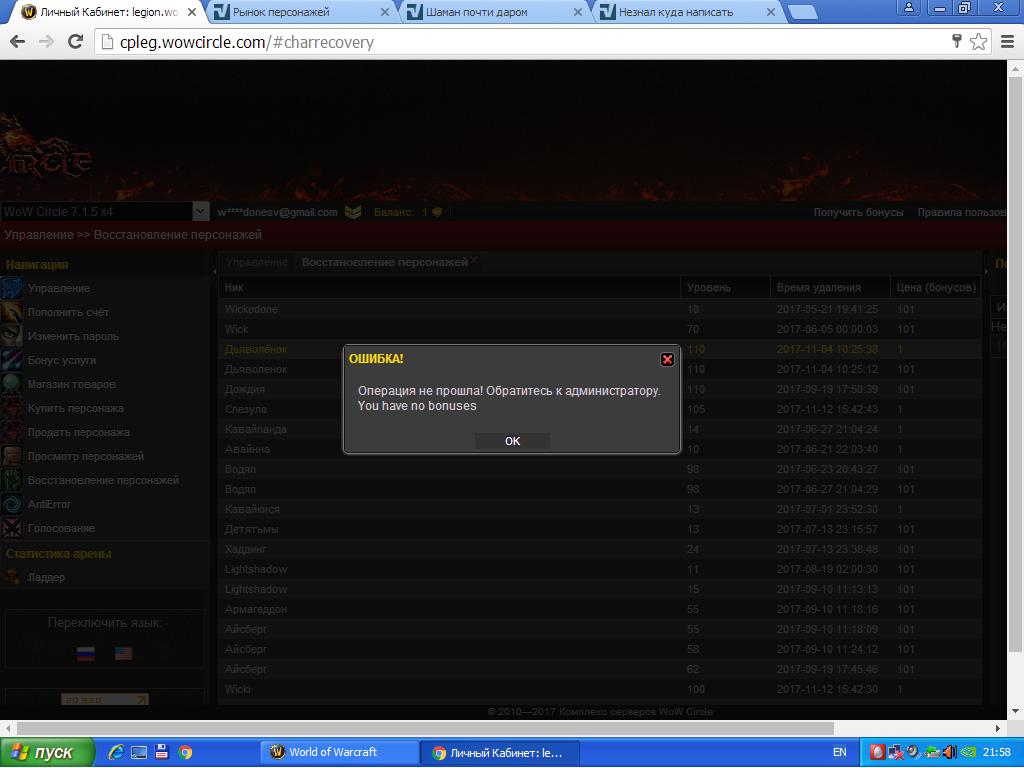Click the saved password key icon
The image size is (1024, 768).
point(956,42)
